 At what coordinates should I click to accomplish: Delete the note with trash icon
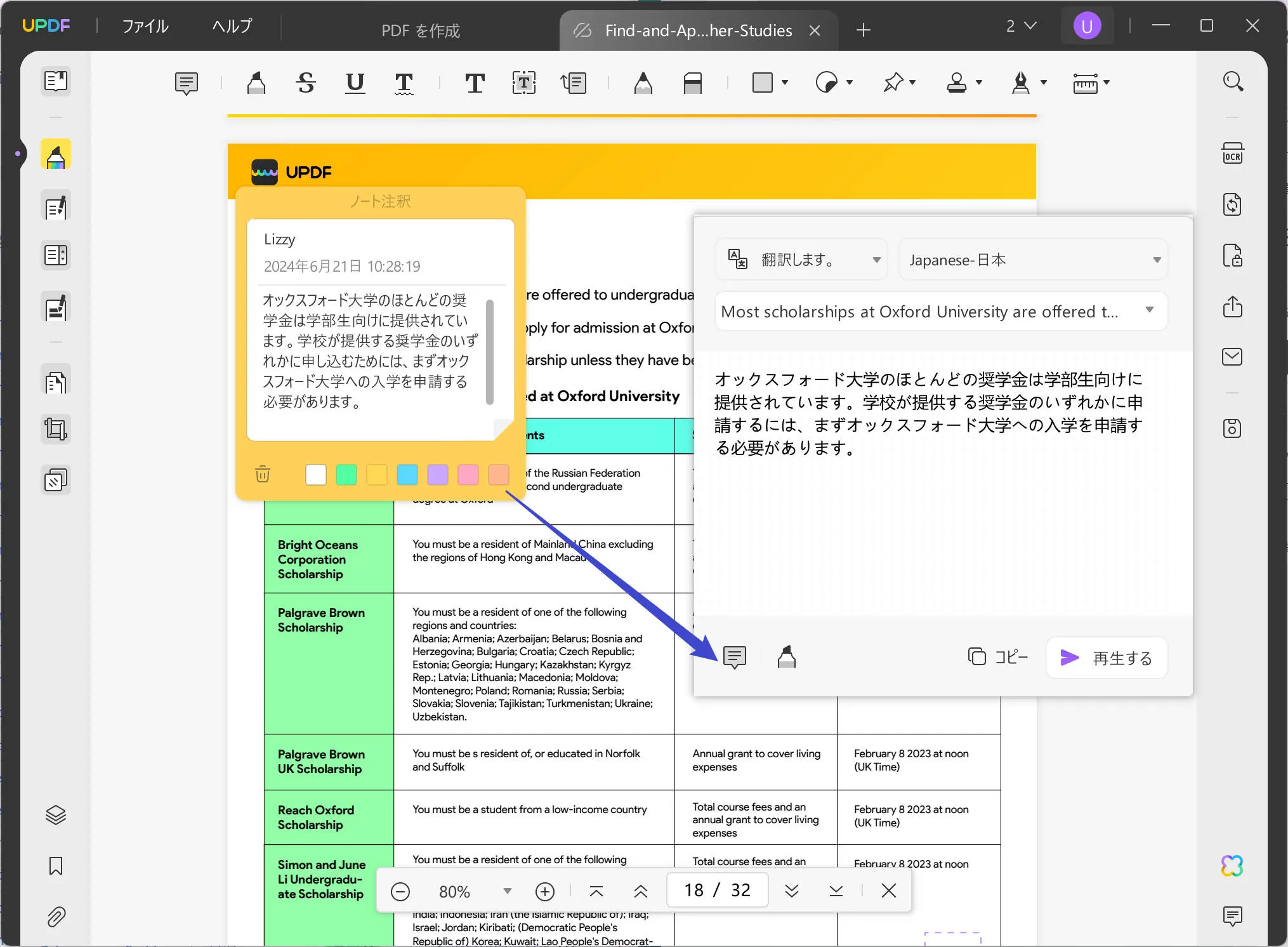(x=263, y=474)
